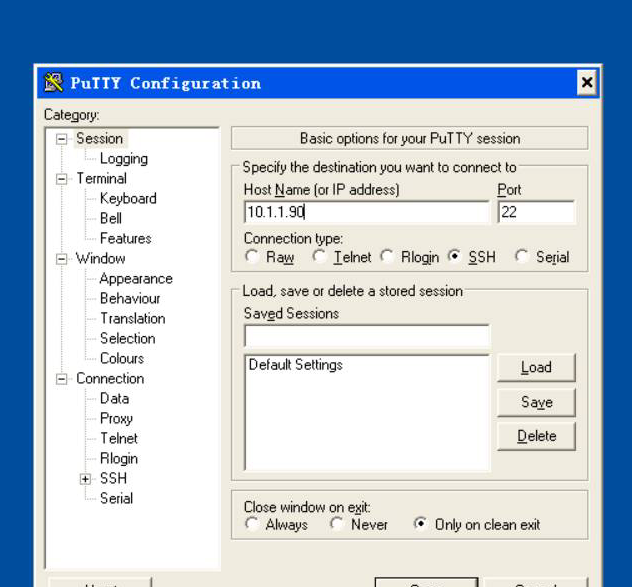Click the Load button

click(x=536, y=367)
